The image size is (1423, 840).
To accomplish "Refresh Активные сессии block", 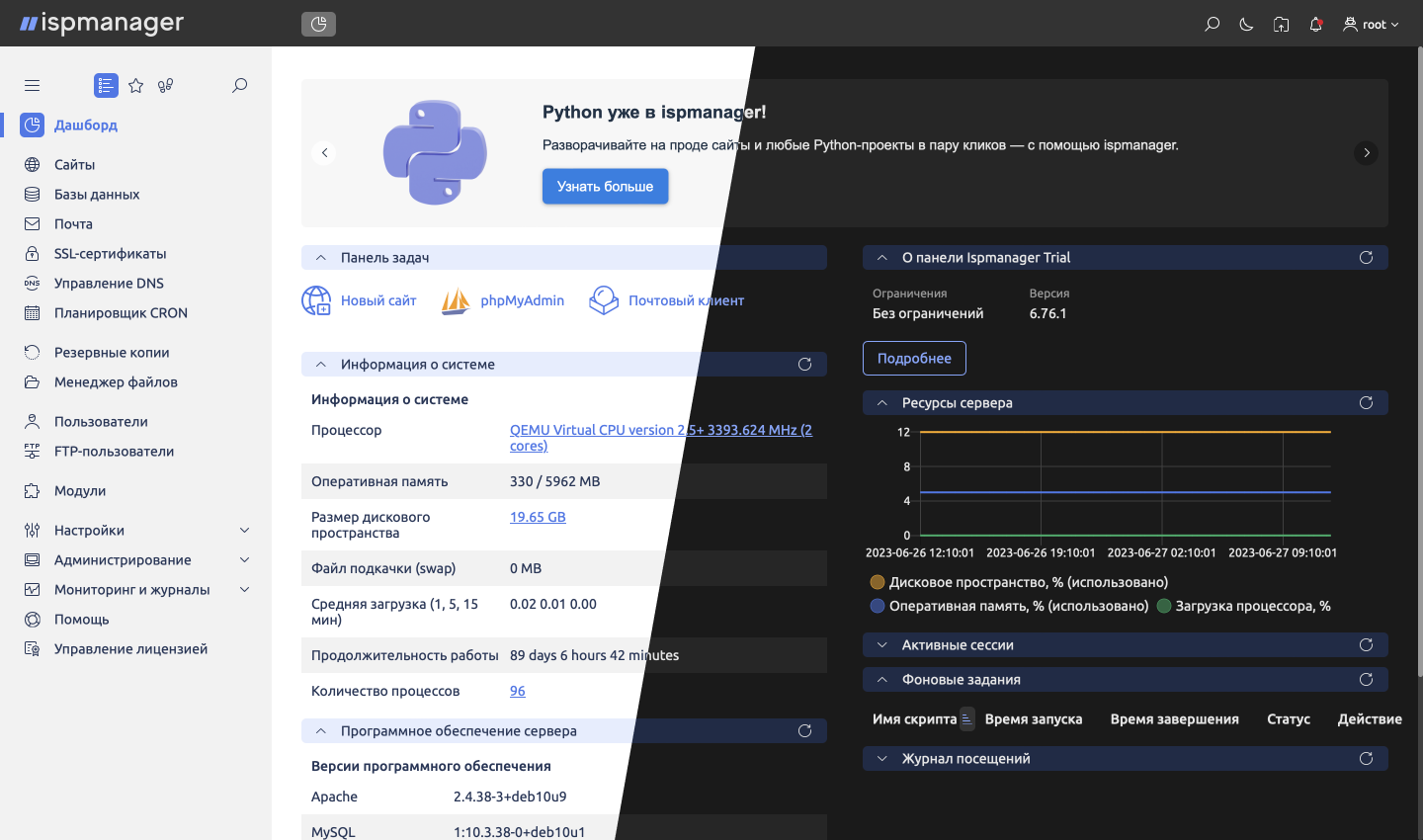I will (1366, 645).
